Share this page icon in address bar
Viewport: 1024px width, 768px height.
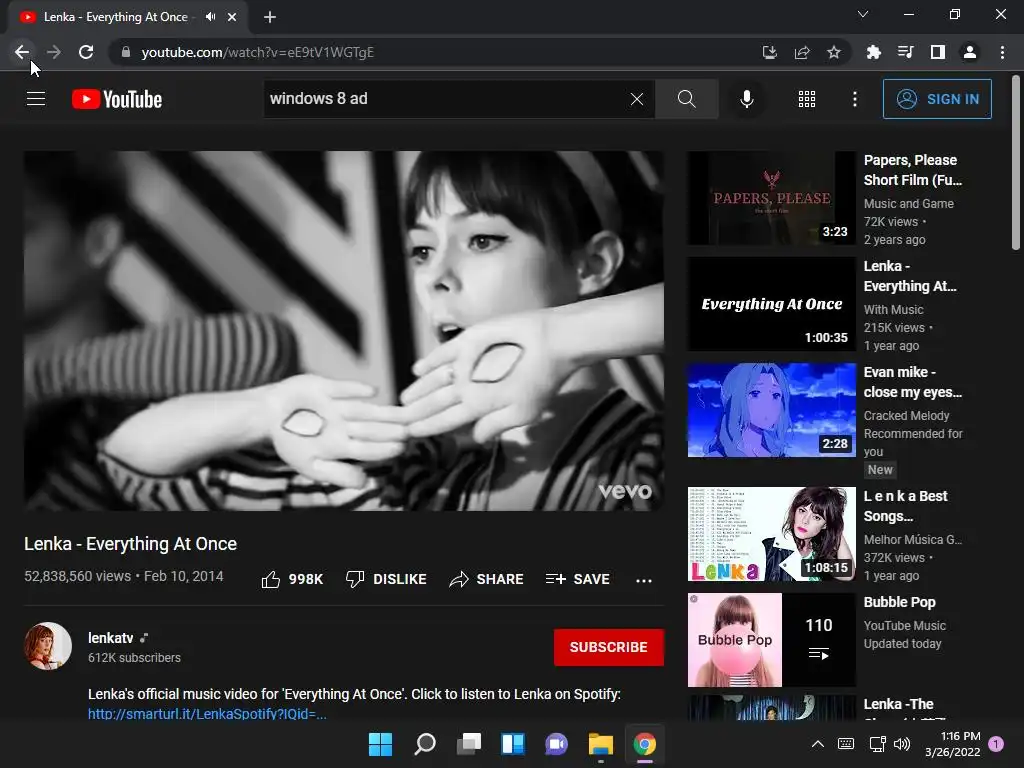pyautogui.click(x=802, y=52)
